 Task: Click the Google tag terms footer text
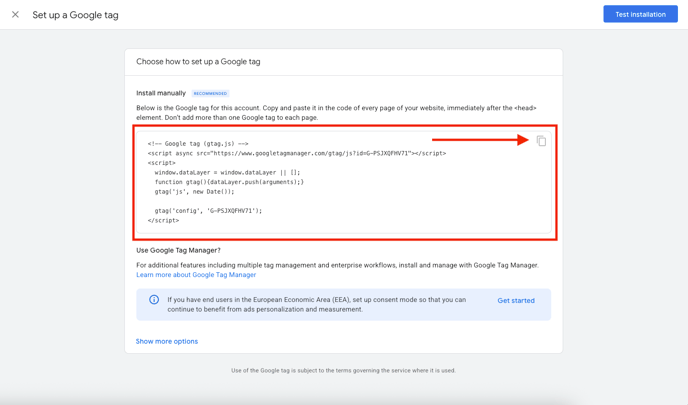tap(343, 370)
